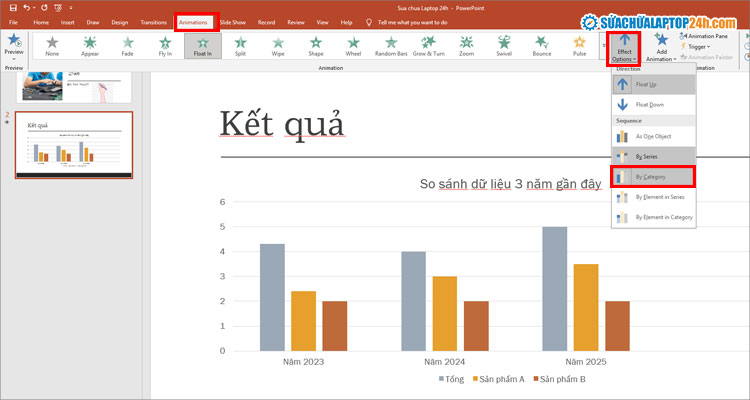The height and width of the screenshot is (400, 750).
Task: Open the Design tab
Action: pyautogui.click(x=120, y=22)
